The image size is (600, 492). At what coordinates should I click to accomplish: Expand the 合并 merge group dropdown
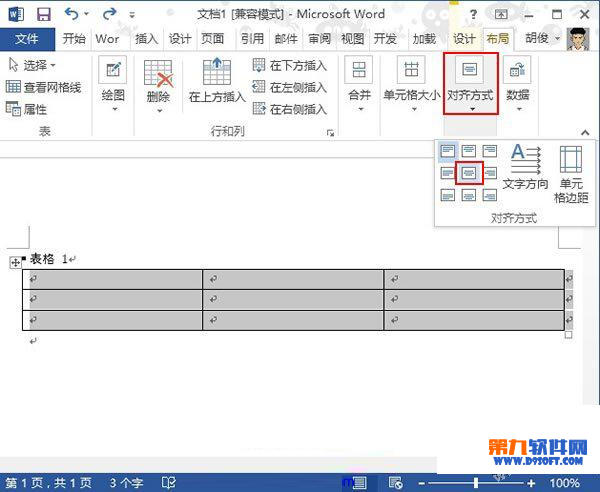(x=359, y=84)
